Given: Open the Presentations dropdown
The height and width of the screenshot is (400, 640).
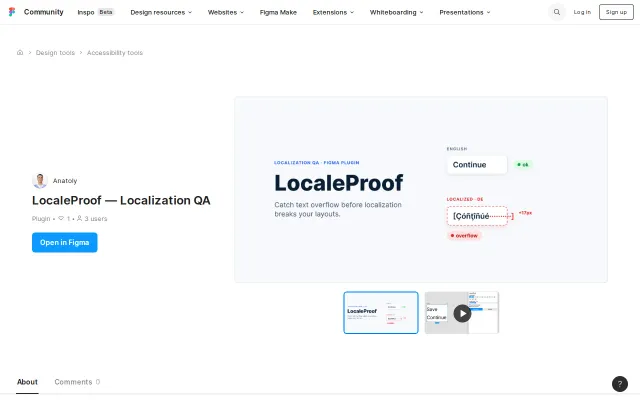Looking at the screenshot, I should [465, 12].
